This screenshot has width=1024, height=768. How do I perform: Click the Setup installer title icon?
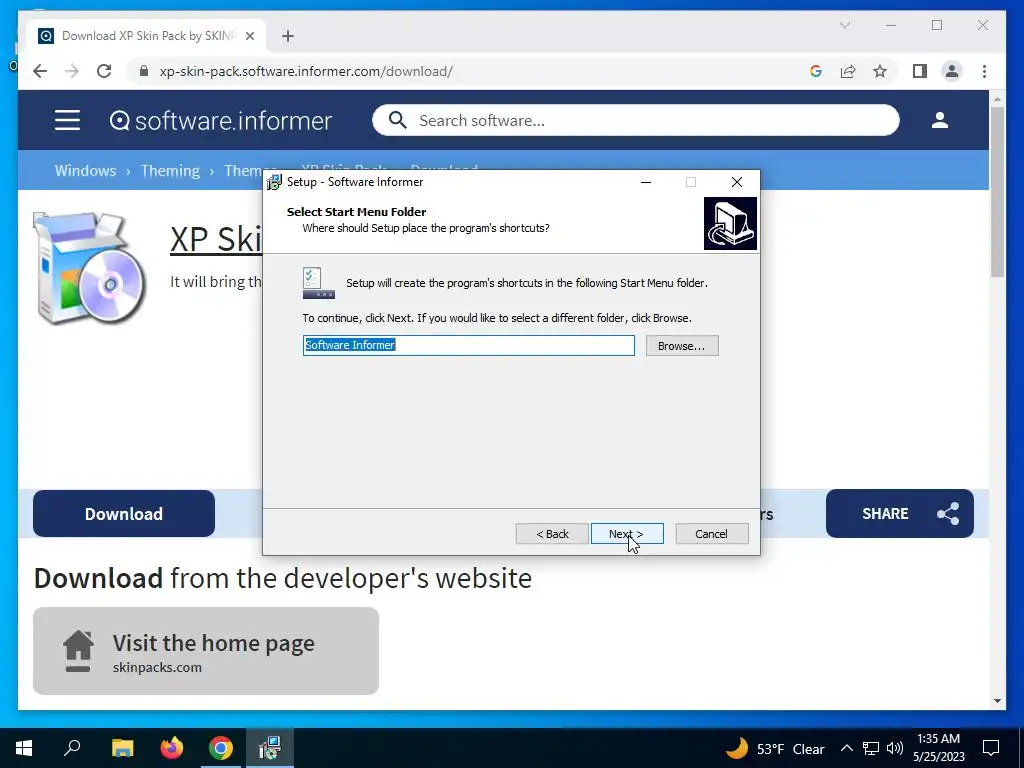(x=274, y=182)
